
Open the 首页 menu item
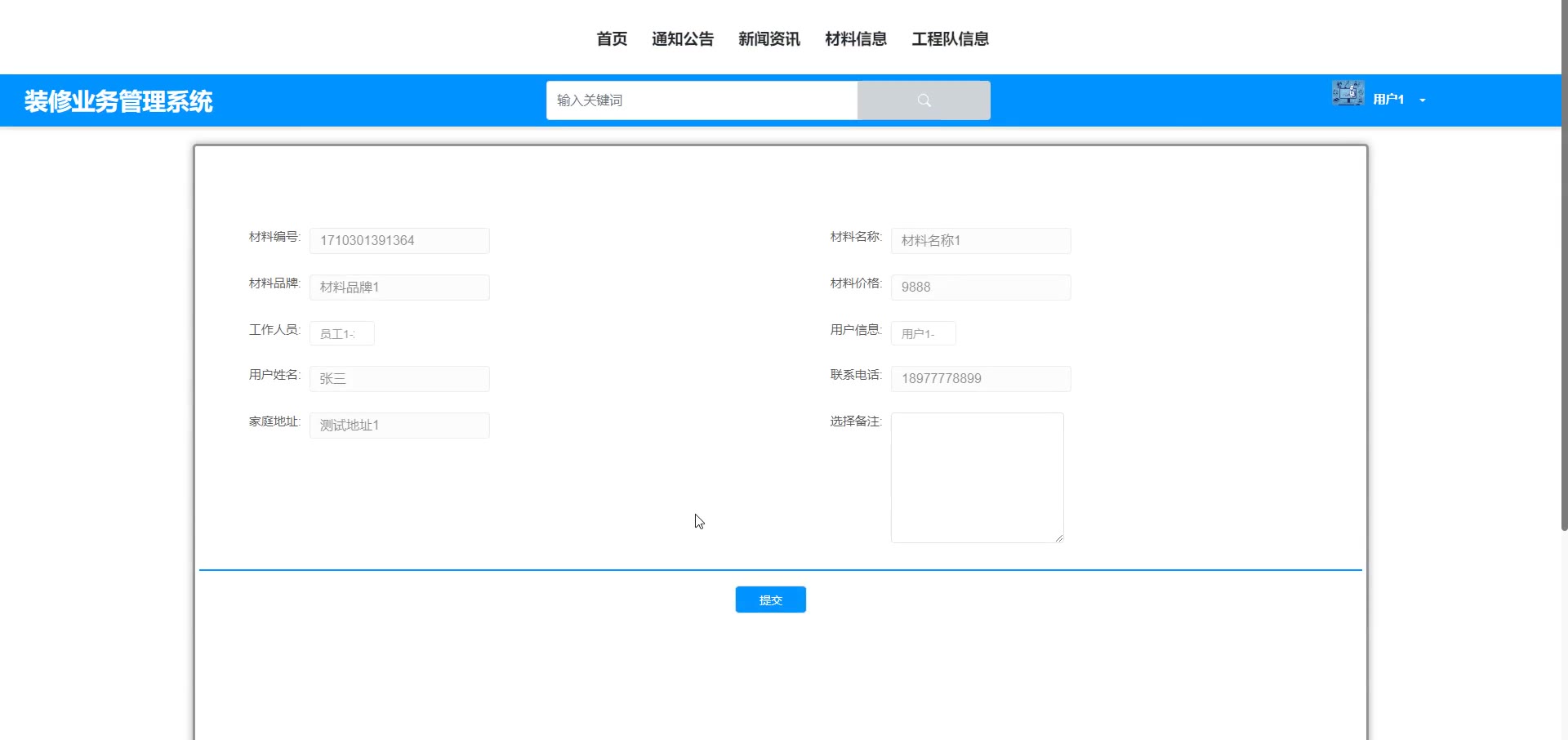click(x=612, y=38)
